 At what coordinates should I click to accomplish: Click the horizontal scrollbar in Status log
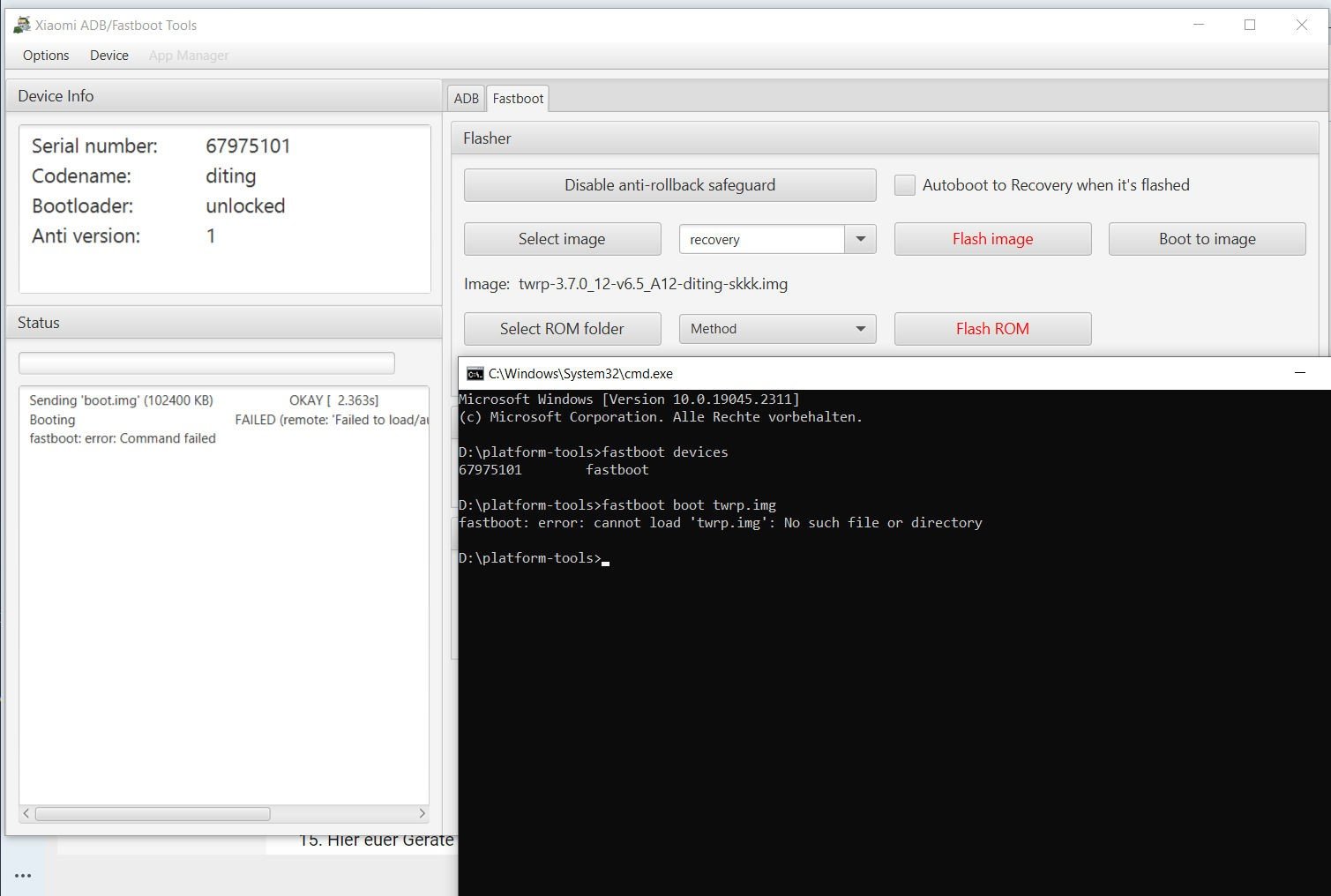pos(152,813)
